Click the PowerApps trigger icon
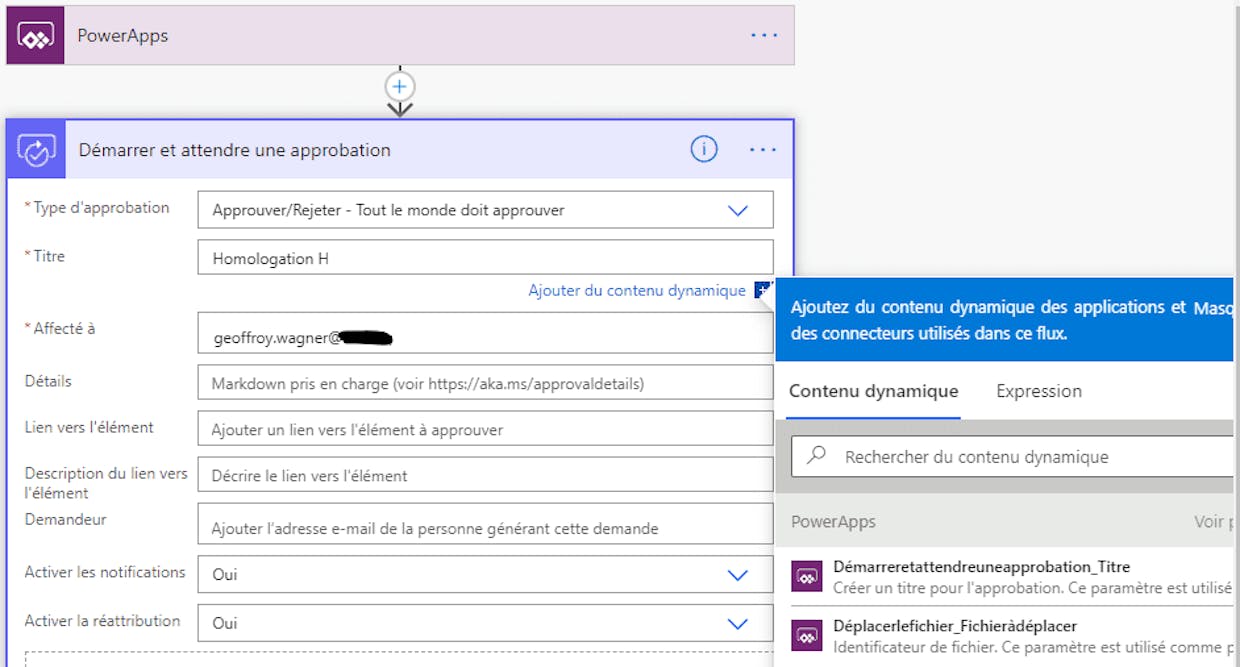 [36, 36]
